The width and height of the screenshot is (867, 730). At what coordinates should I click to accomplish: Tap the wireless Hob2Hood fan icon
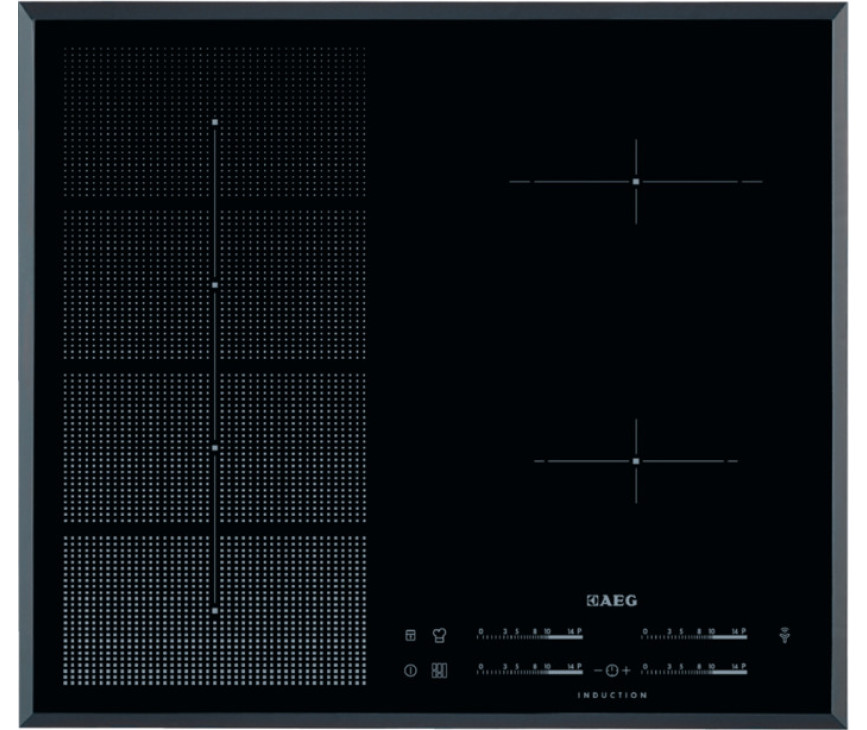(785, 635)
